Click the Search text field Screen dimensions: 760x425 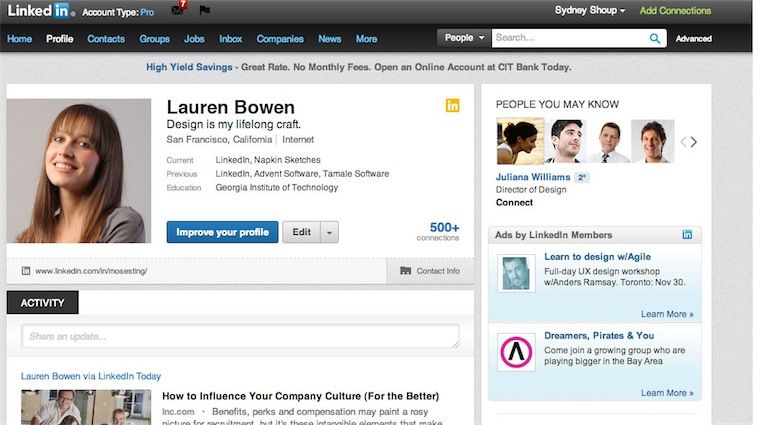(x=571, y=38)
